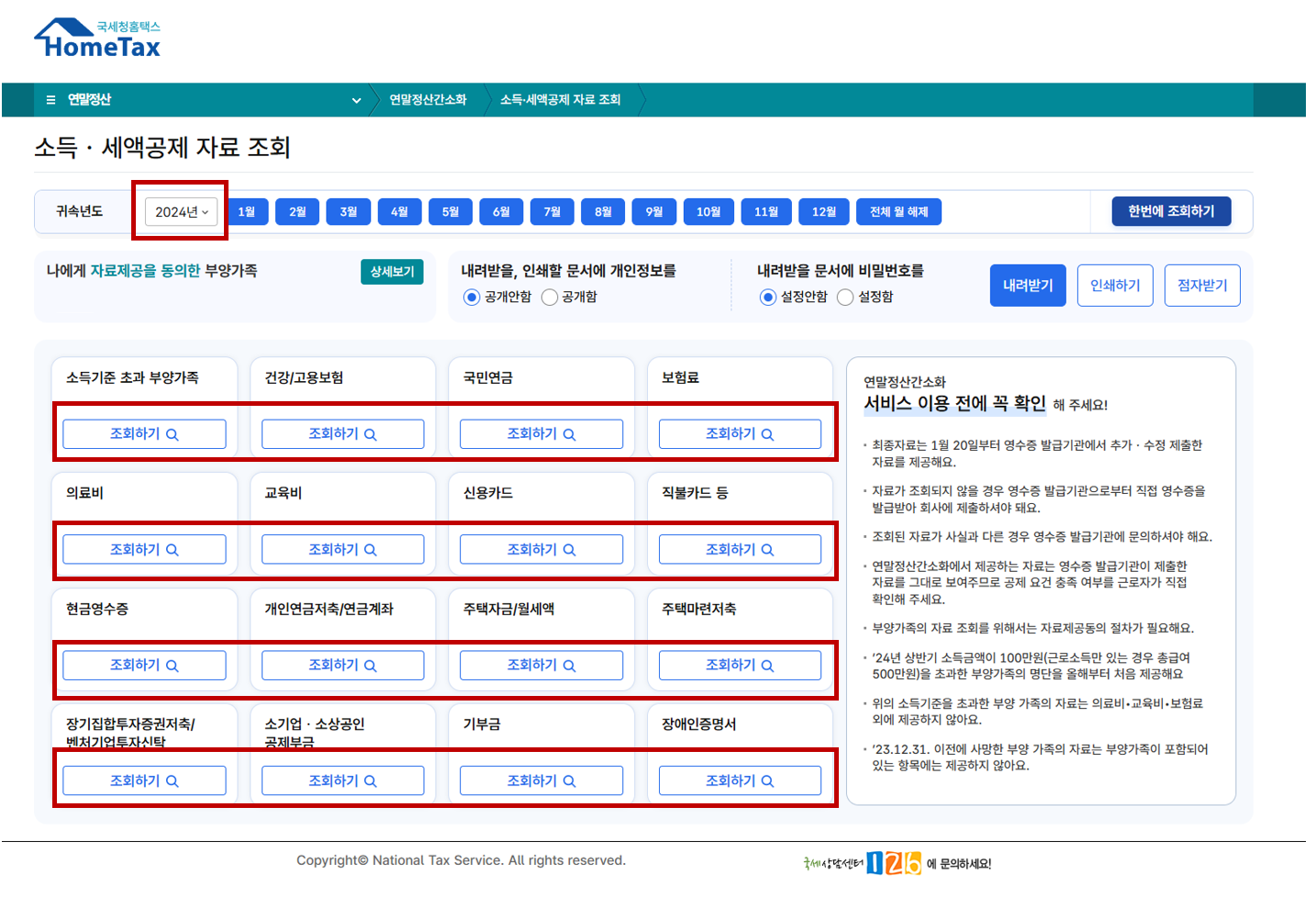
Task: Select 공개함 radio button
Action: pyautogui.click(x=550, y=297)
